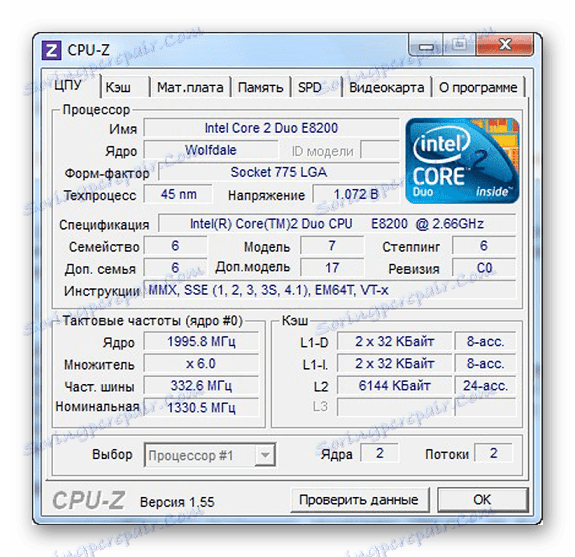Click the Степпинг value 6
The width and height of the screenshot is (575, 557).
click(484, 245)
